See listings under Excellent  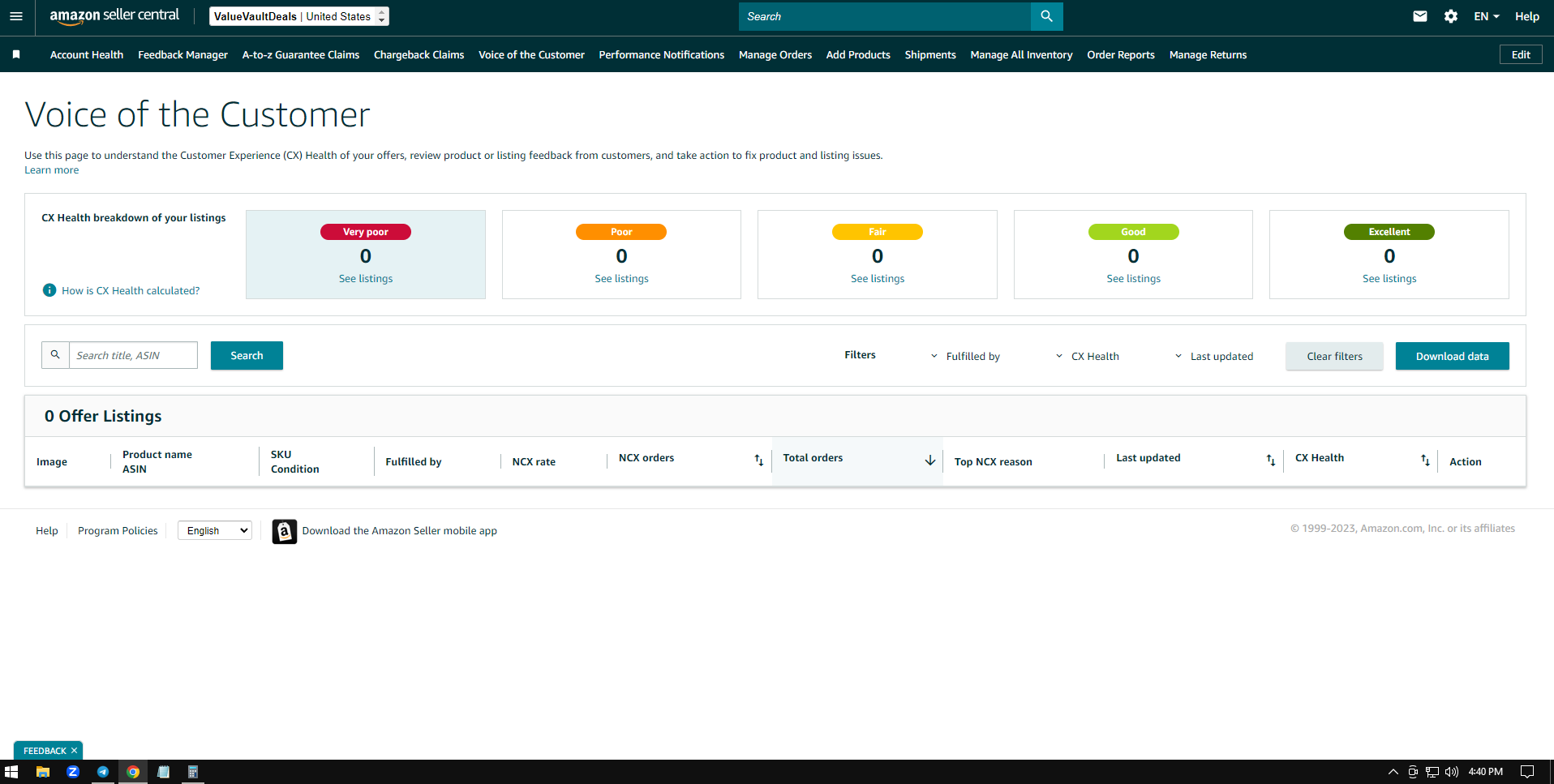click(x=1389, y=278)
